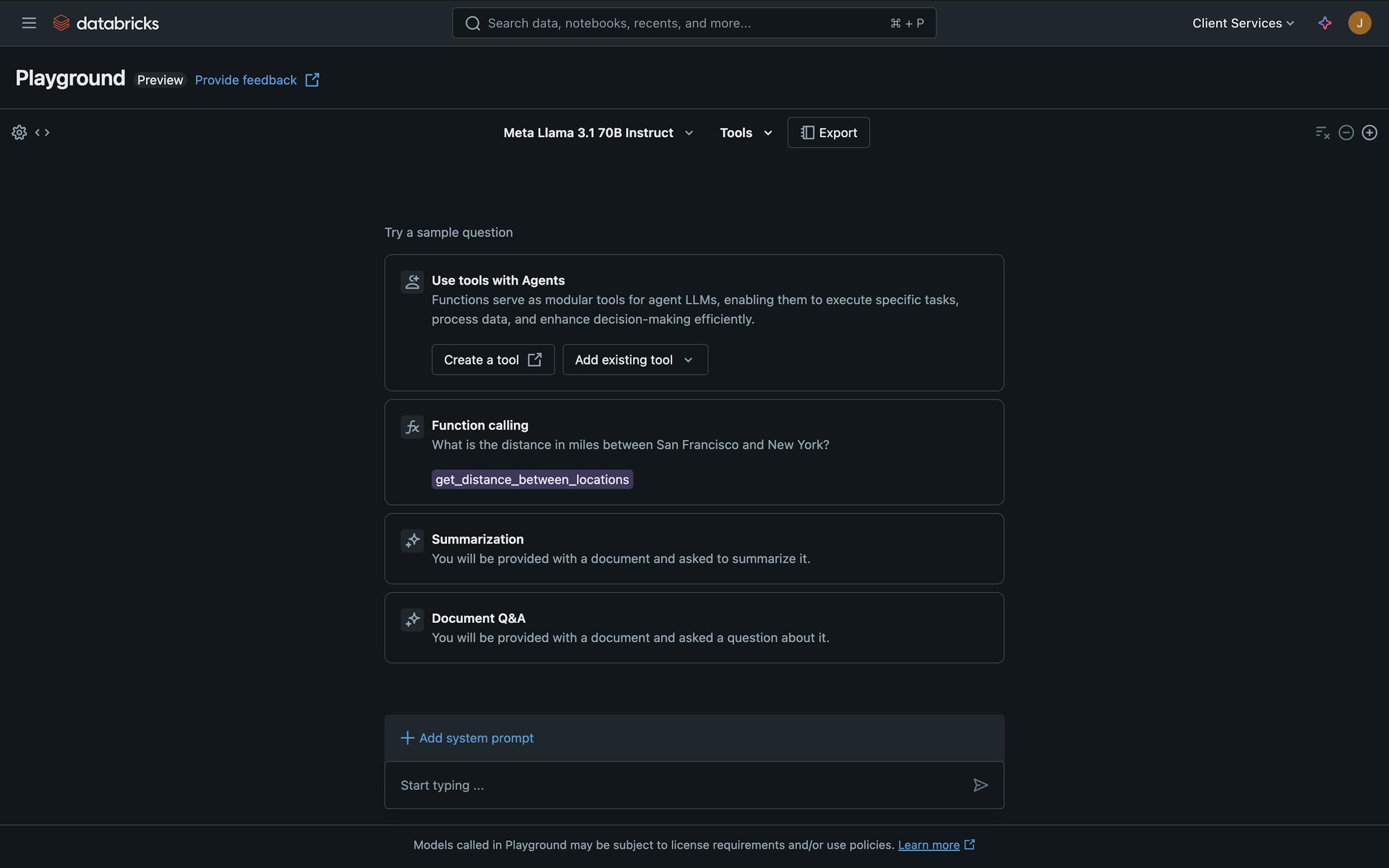This screenshot has height=868, width=1389.
Task: Remove a model using the minus circle icon
Action: pos(1346,132)
